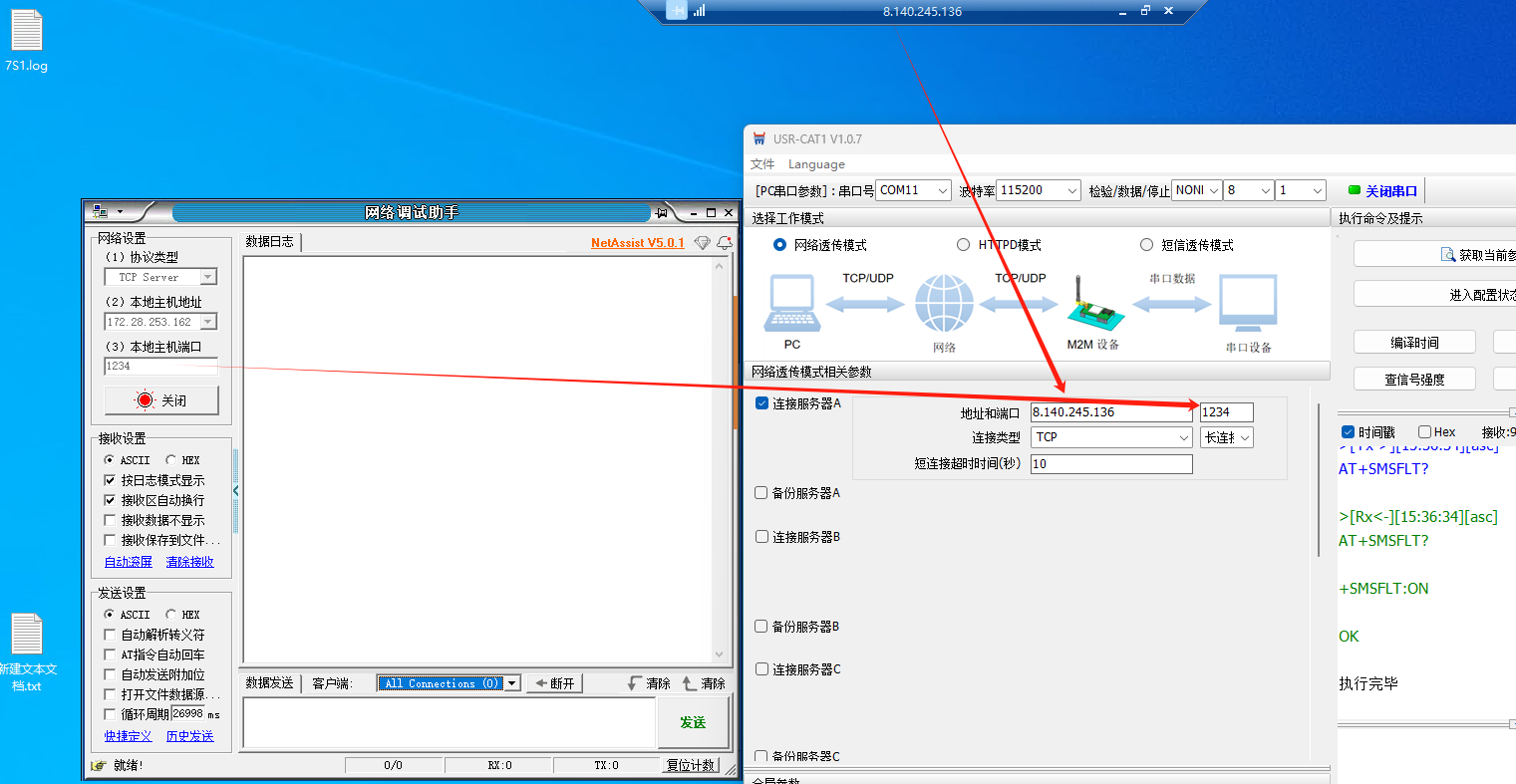This screenshot has width=1516, height=784.
Task: Enable AT指令自动回车 checkbox
Action: pyautogui.click(x=111, y=654)
